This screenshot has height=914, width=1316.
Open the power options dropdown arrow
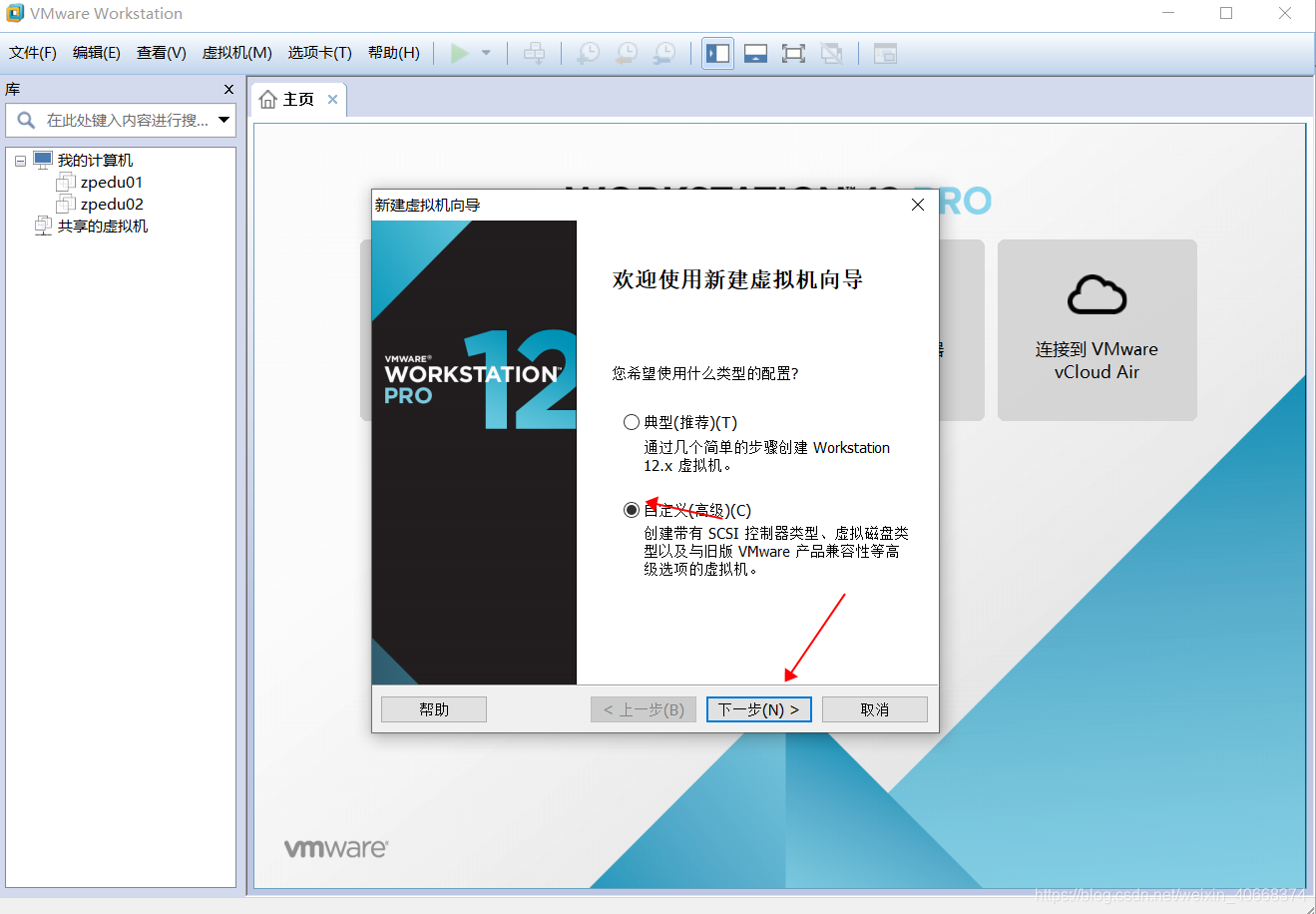[x=486, y=53]
